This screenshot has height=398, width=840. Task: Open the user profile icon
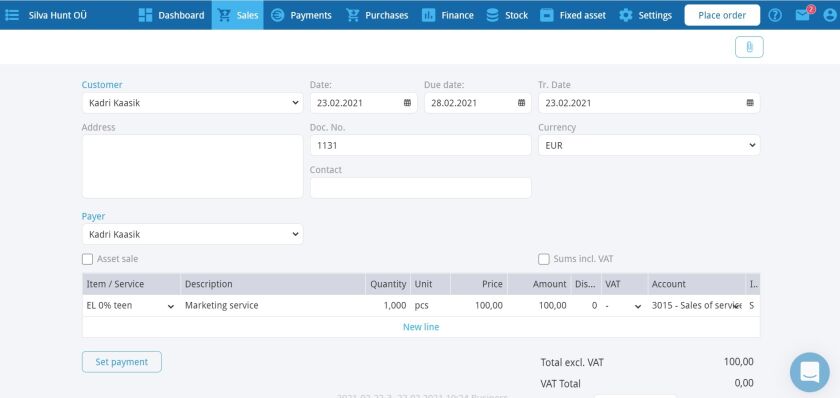[829, 15]
